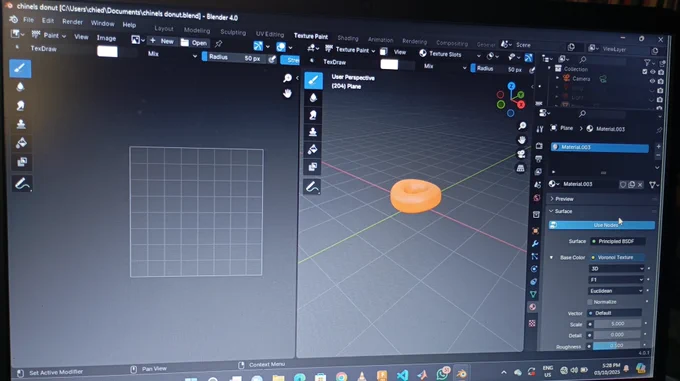Click the navigation gizmo Z axis
The height and width of the screenshot is (381, 680).
coord(511,86)
